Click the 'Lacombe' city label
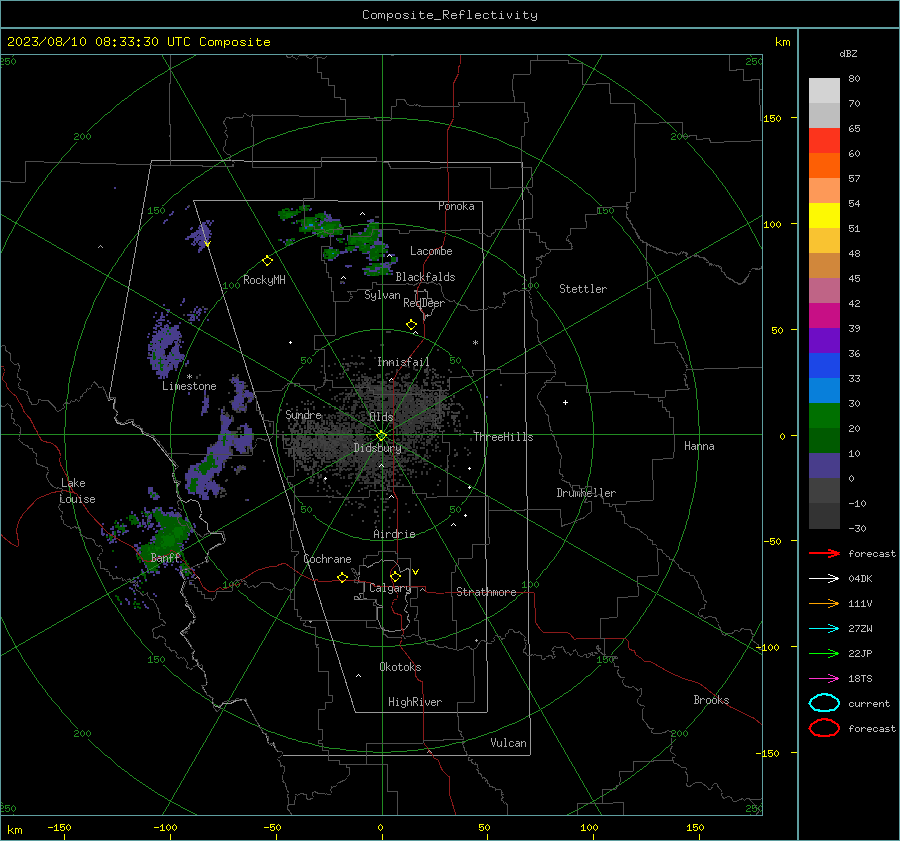 [x=431, y=251]
